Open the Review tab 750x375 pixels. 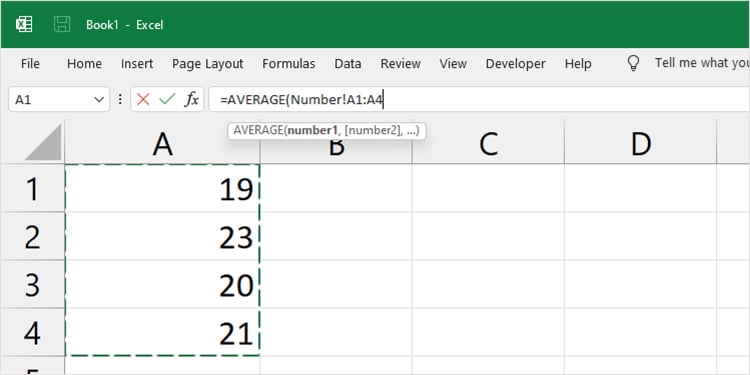(400, 64)
